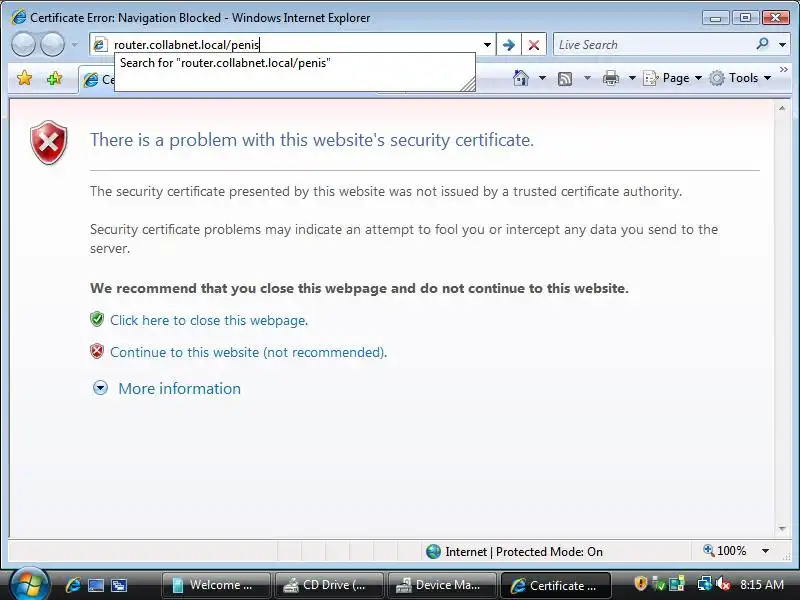
Task: Switch to the Welcome taskbar window
Action: coord(216,585)
